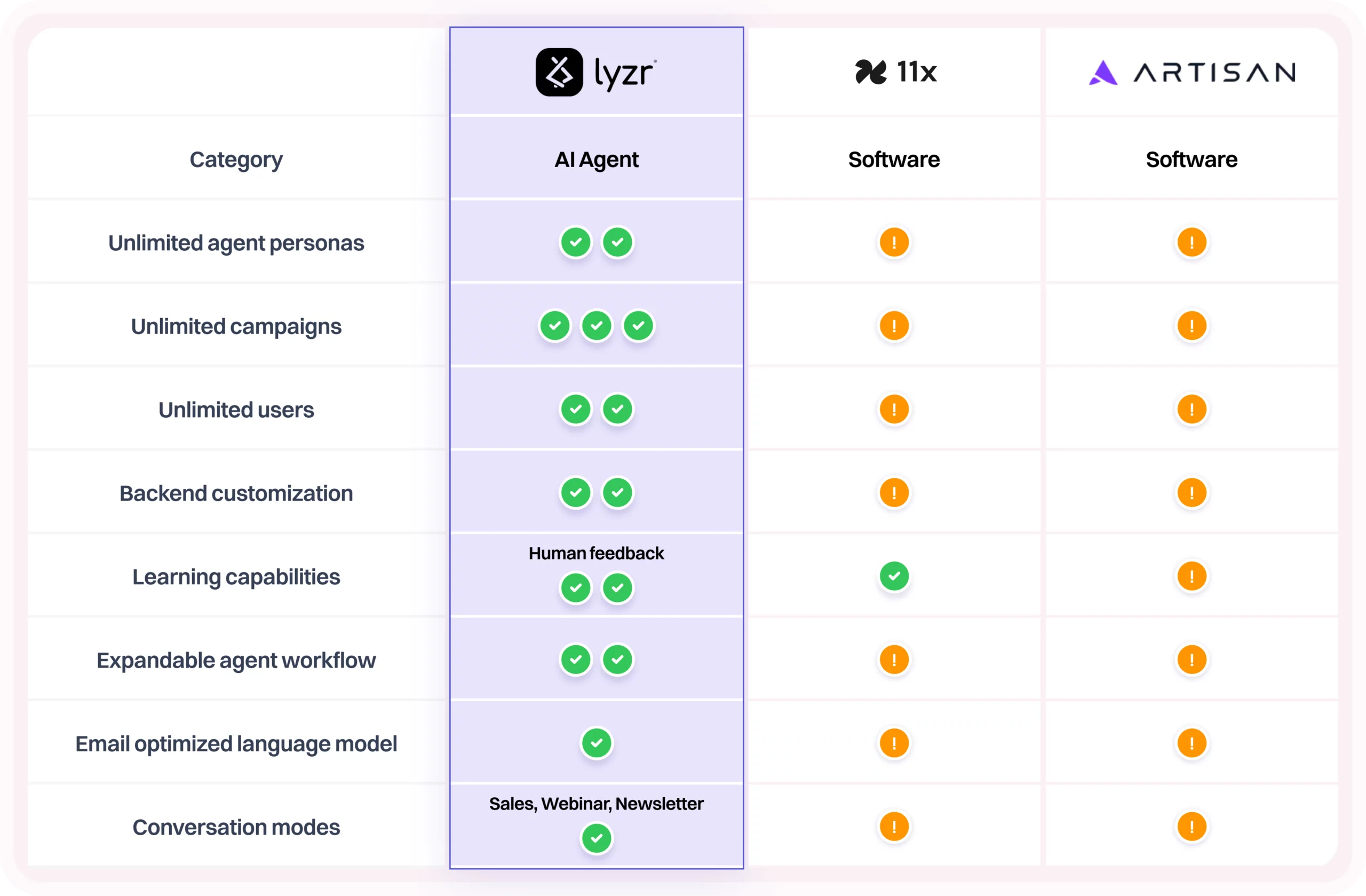This screenshot has height=896, width=1366.
Task: Click the Human feedback text
Action: point(597,553)
